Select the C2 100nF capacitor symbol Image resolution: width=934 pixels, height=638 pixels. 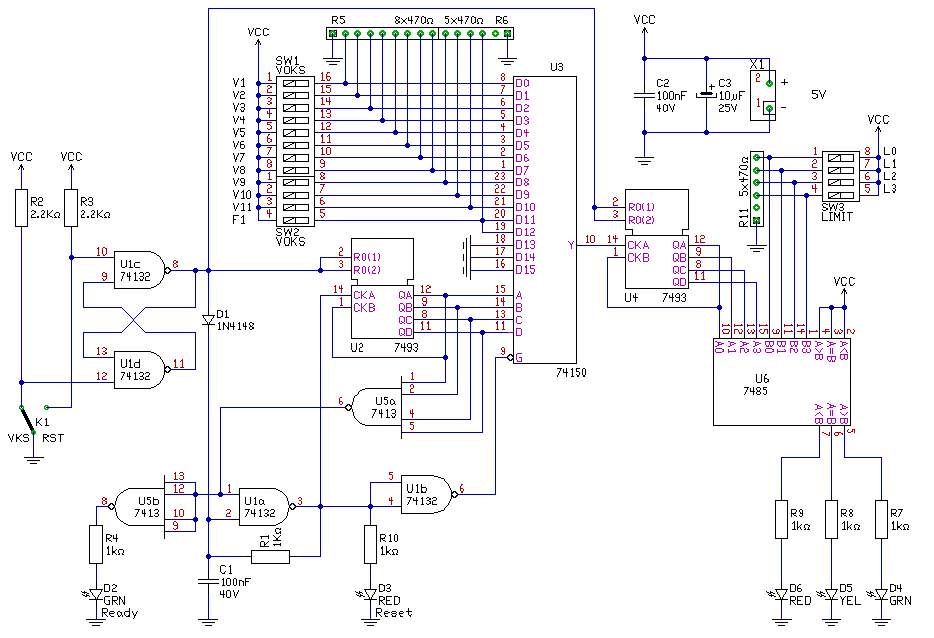coord(644,95)
